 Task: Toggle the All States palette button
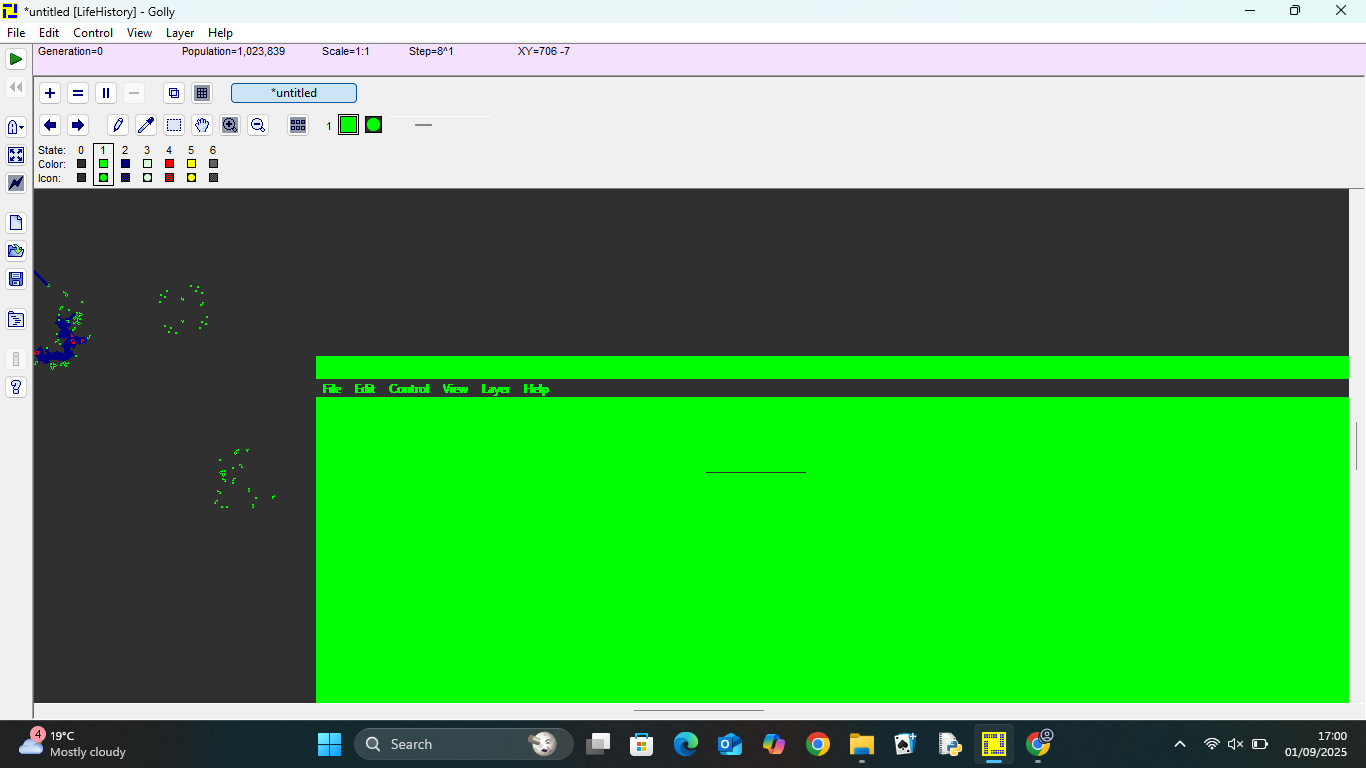[x=298, y=125]
